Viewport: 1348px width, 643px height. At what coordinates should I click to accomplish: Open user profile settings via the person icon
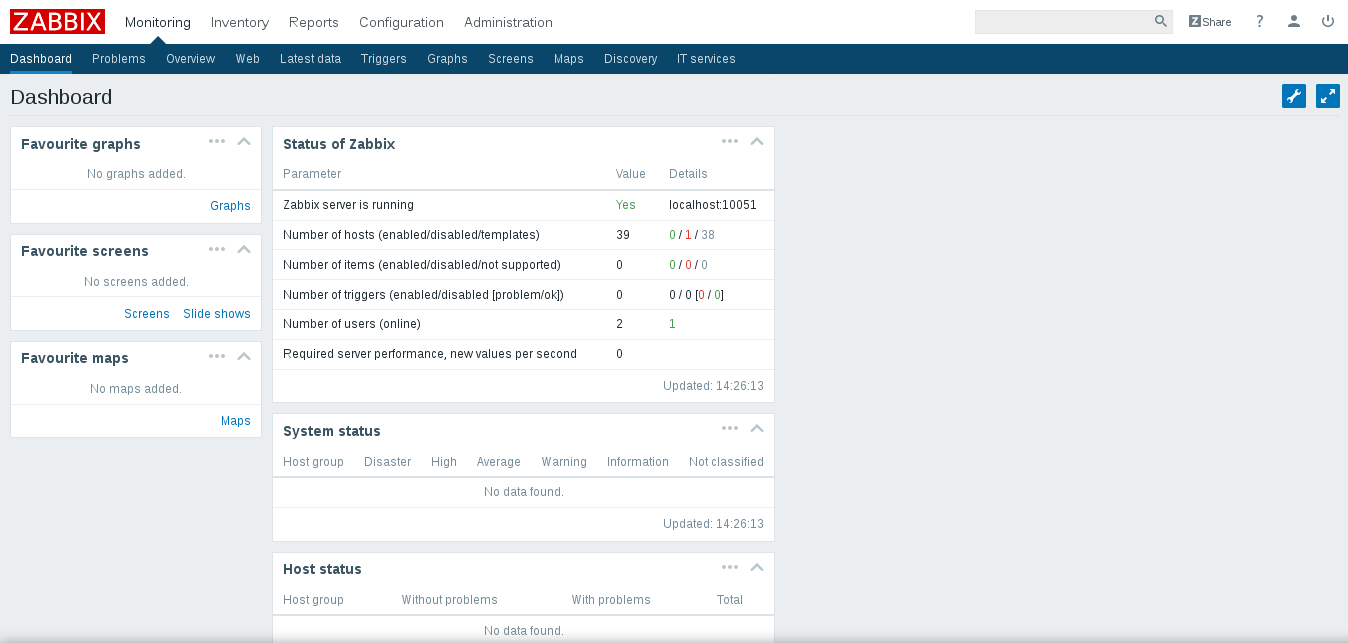[x=1293, y=21]
